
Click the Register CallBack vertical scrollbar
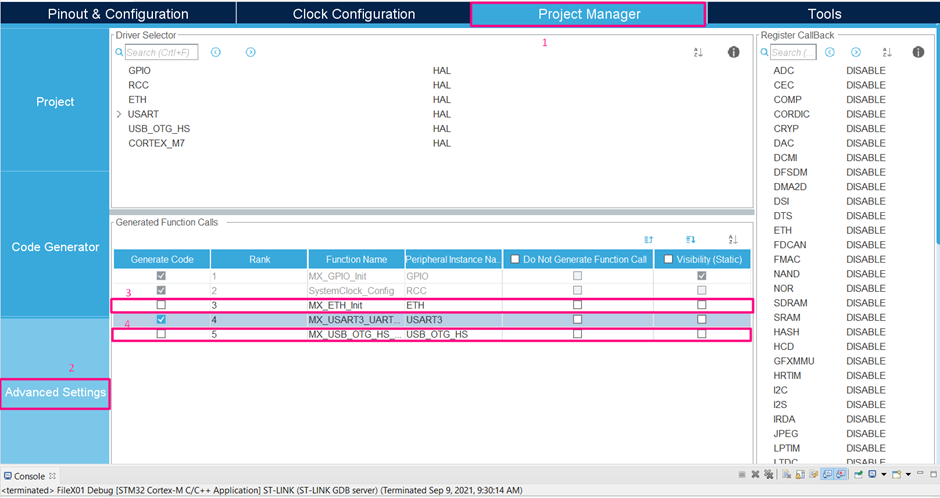pyautogui.click(x=937, y=138)
